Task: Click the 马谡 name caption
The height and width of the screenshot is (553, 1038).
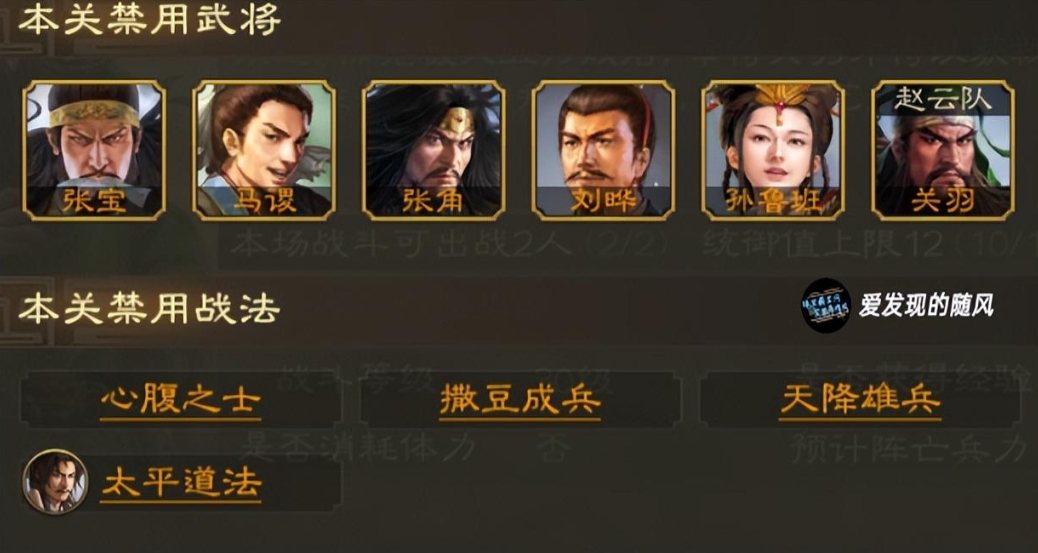Action: (x=263, y=200)
